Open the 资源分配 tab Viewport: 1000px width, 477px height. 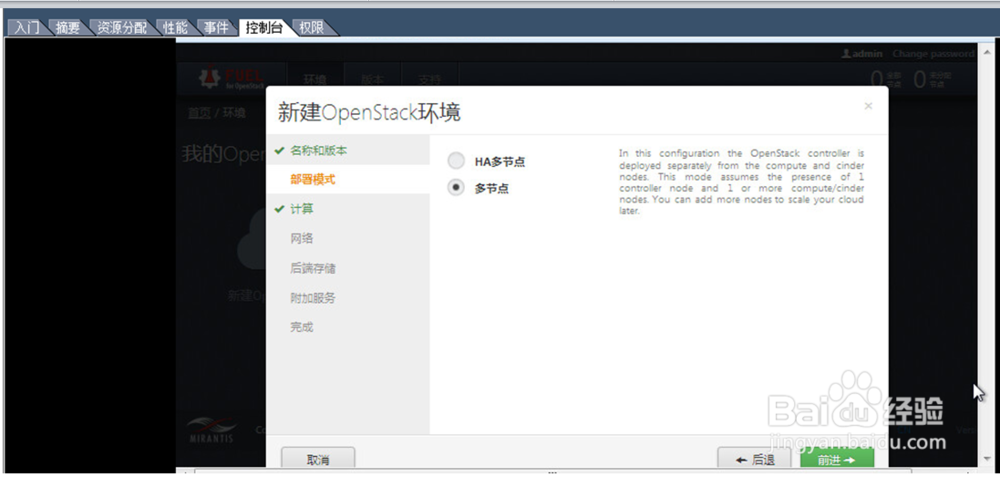[122, 27]
